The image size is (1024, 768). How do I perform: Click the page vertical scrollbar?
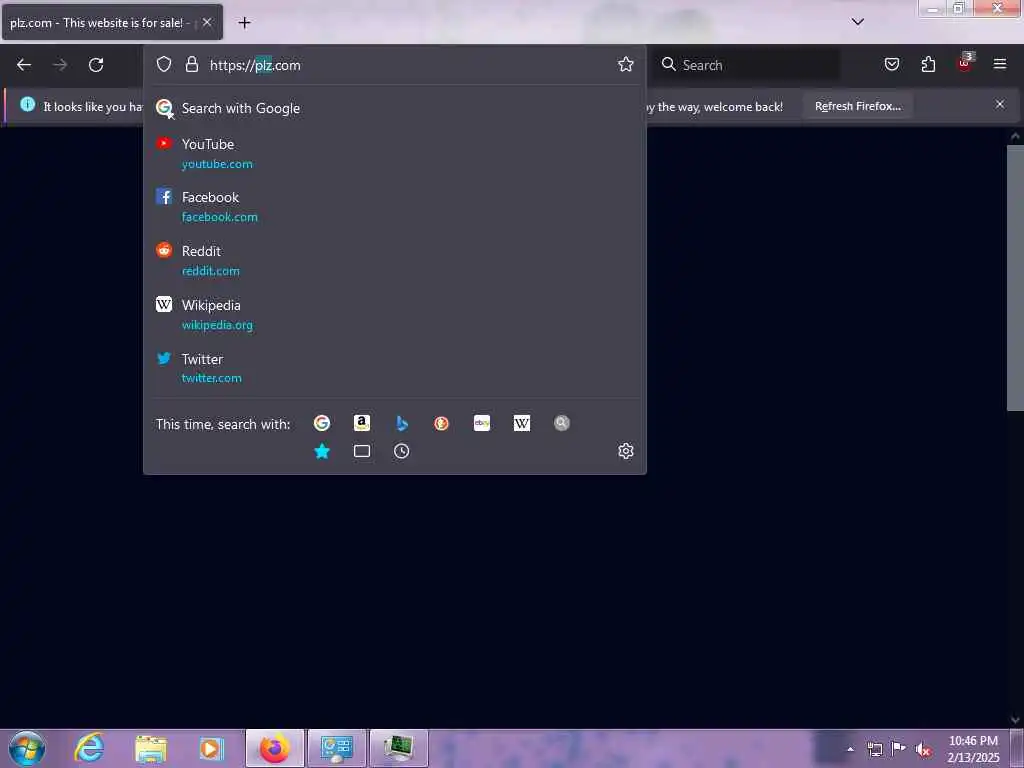click(x=1015, y=278)
